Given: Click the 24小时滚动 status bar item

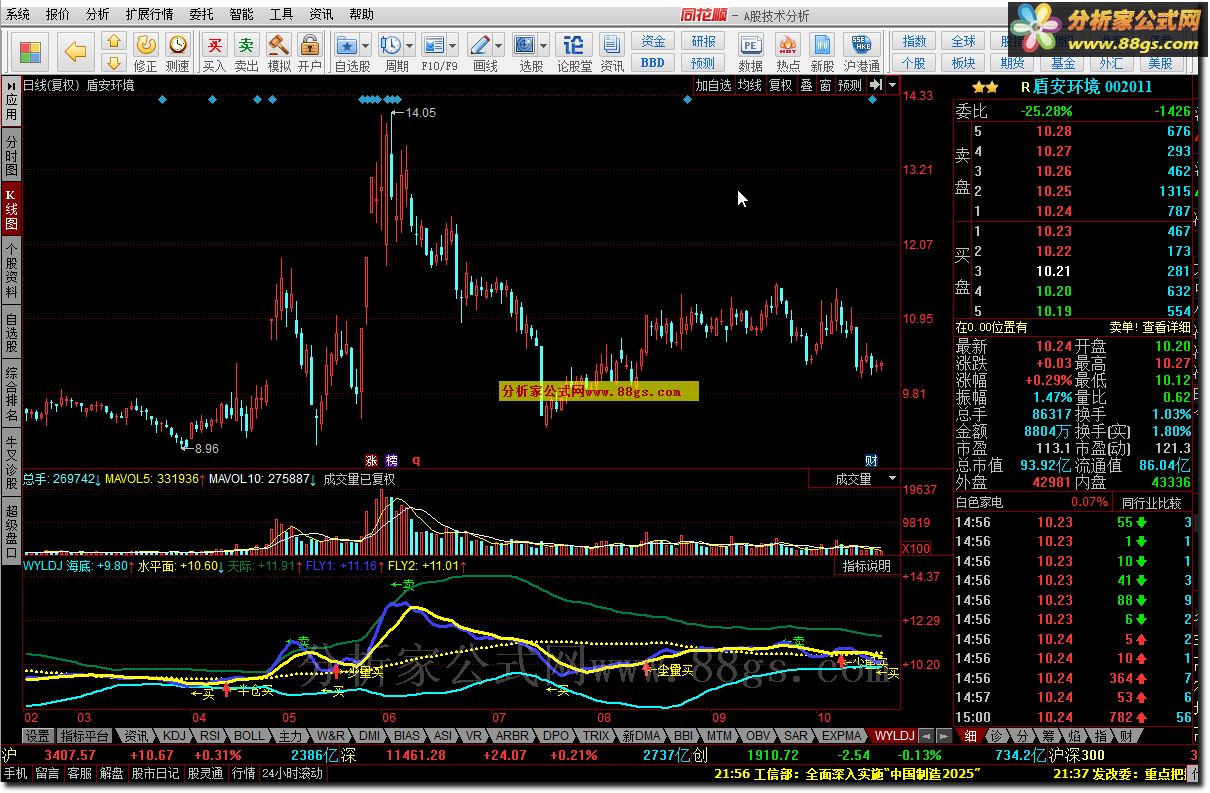Looking at the screenshot, I should click(293, 773).
